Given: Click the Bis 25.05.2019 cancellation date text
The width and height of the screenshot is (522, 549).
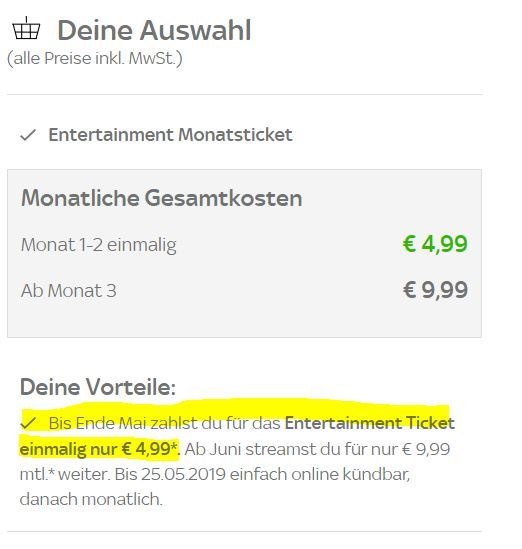Looking at the screenshot, I should click(170, 474).
